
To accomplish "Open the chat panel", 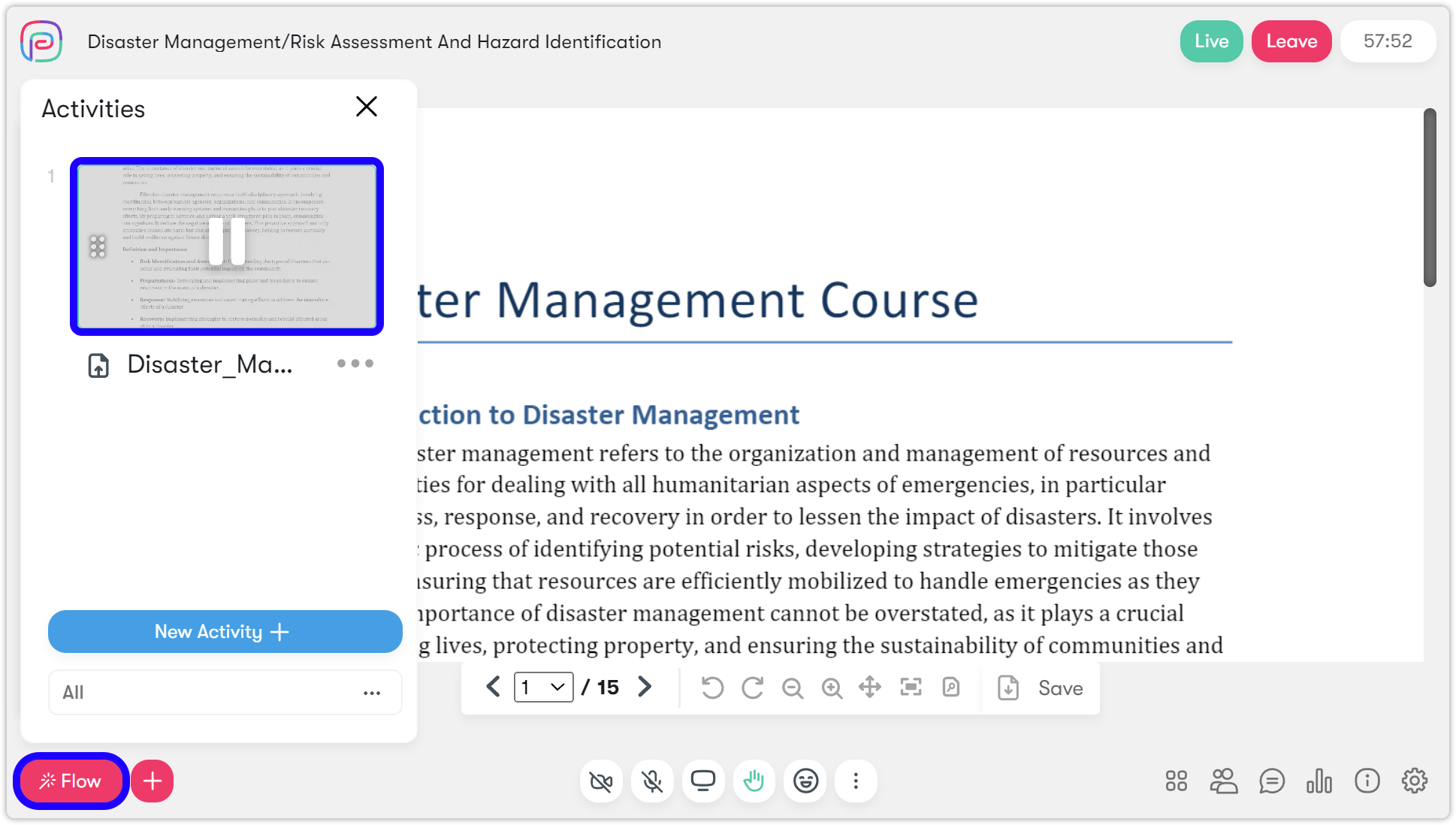I will [1272, 781].
